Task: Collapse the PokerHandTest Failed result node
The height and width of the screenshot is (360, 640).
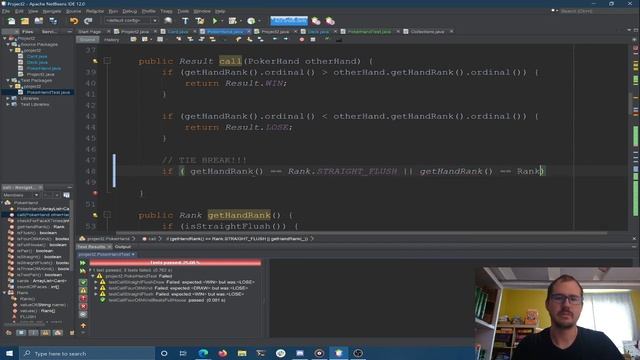Action: pos(93,276)
